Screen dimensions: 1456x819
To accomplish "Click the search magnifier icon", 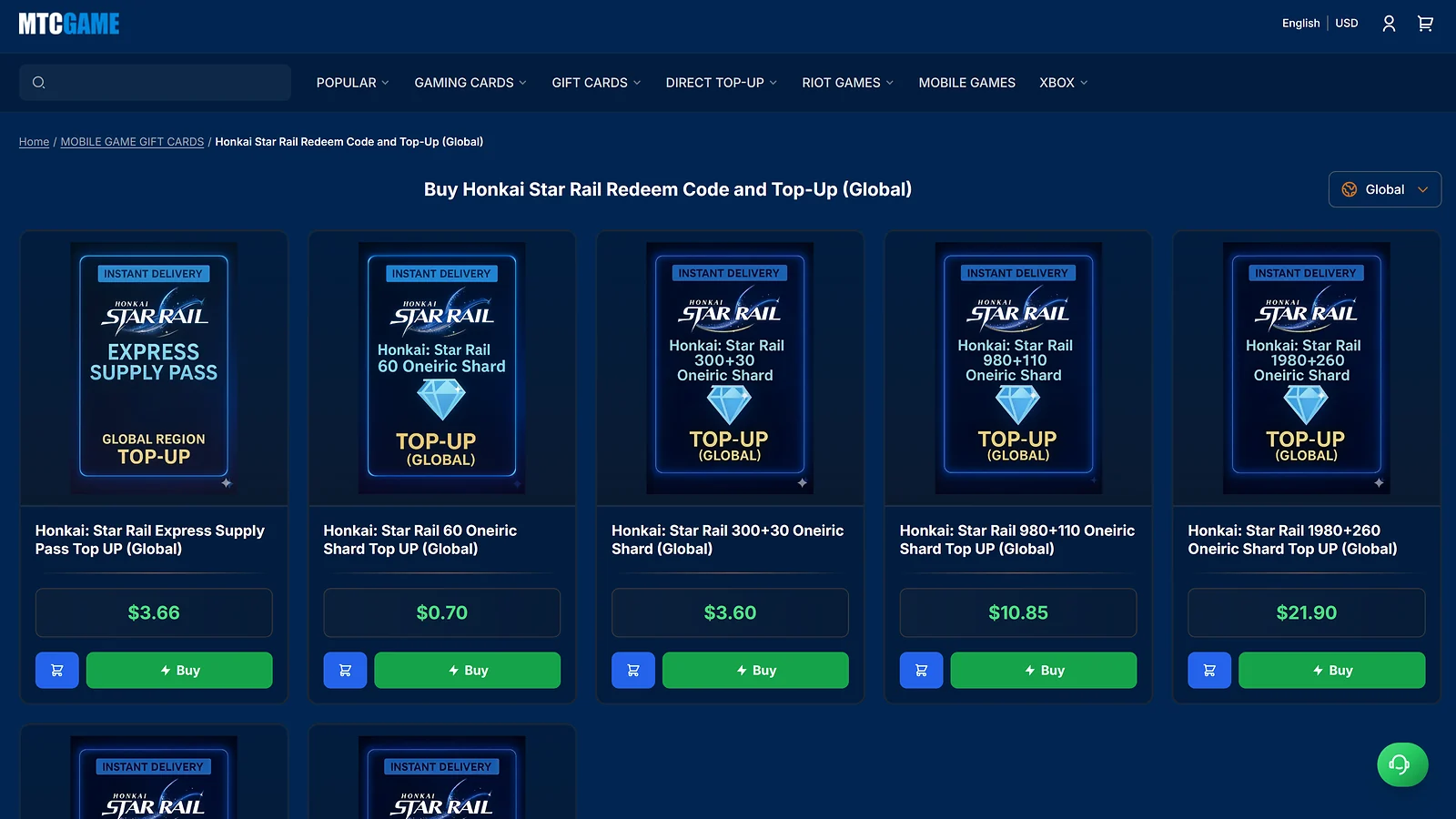I will click(x=38, y=83).
